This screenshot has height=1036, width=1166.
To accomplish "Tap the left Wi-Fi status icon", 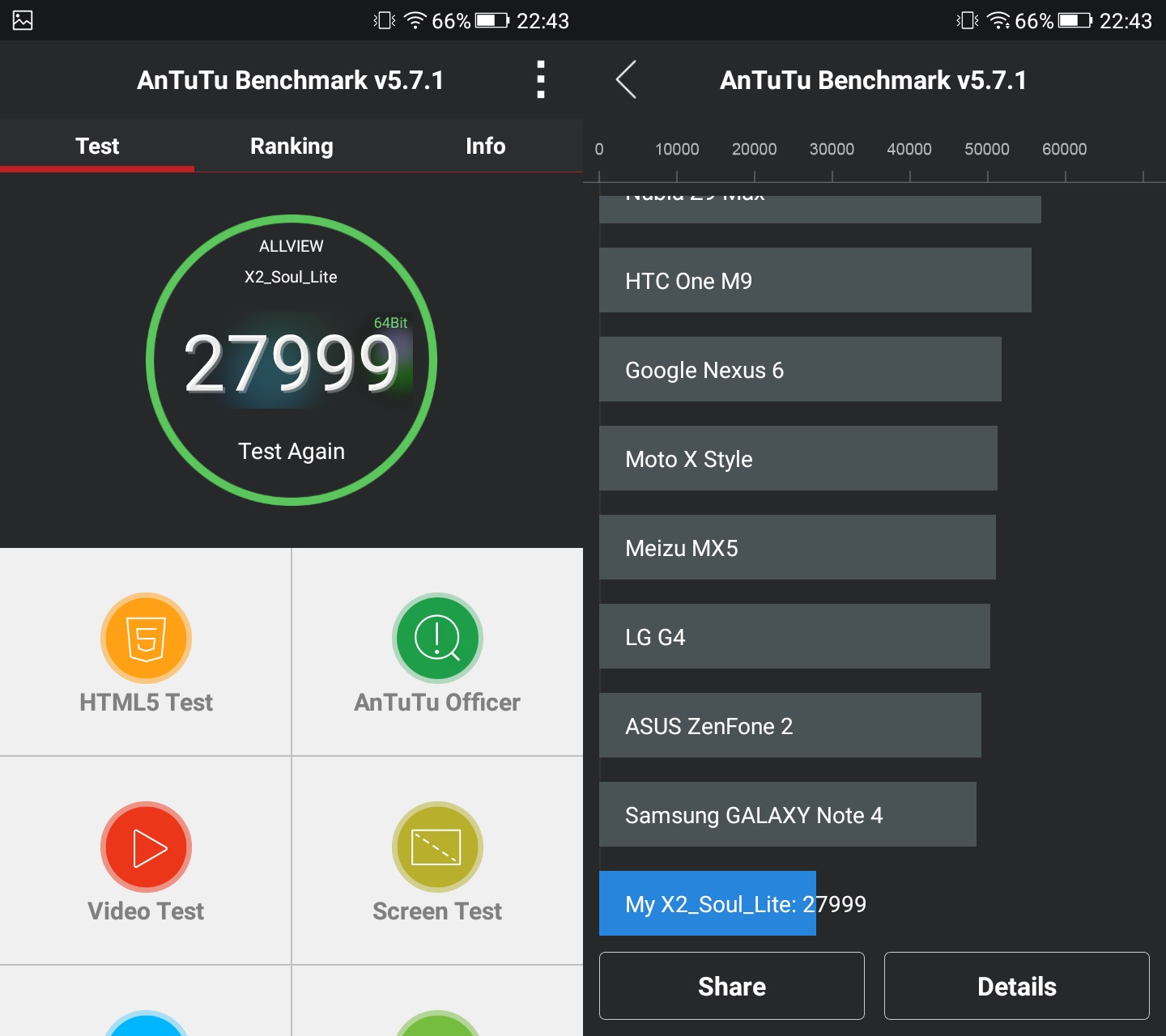I will click(415, 20).
